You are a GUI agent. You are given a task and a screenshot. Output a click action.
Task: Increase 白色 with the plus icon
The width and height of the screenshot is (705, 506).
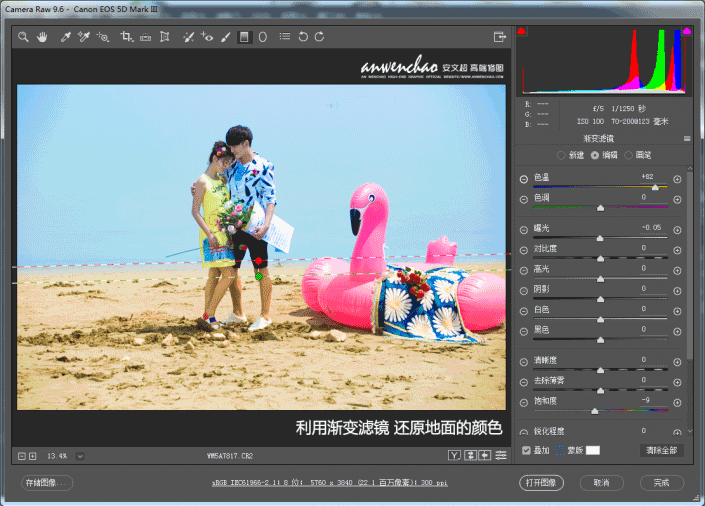point(677,311)
